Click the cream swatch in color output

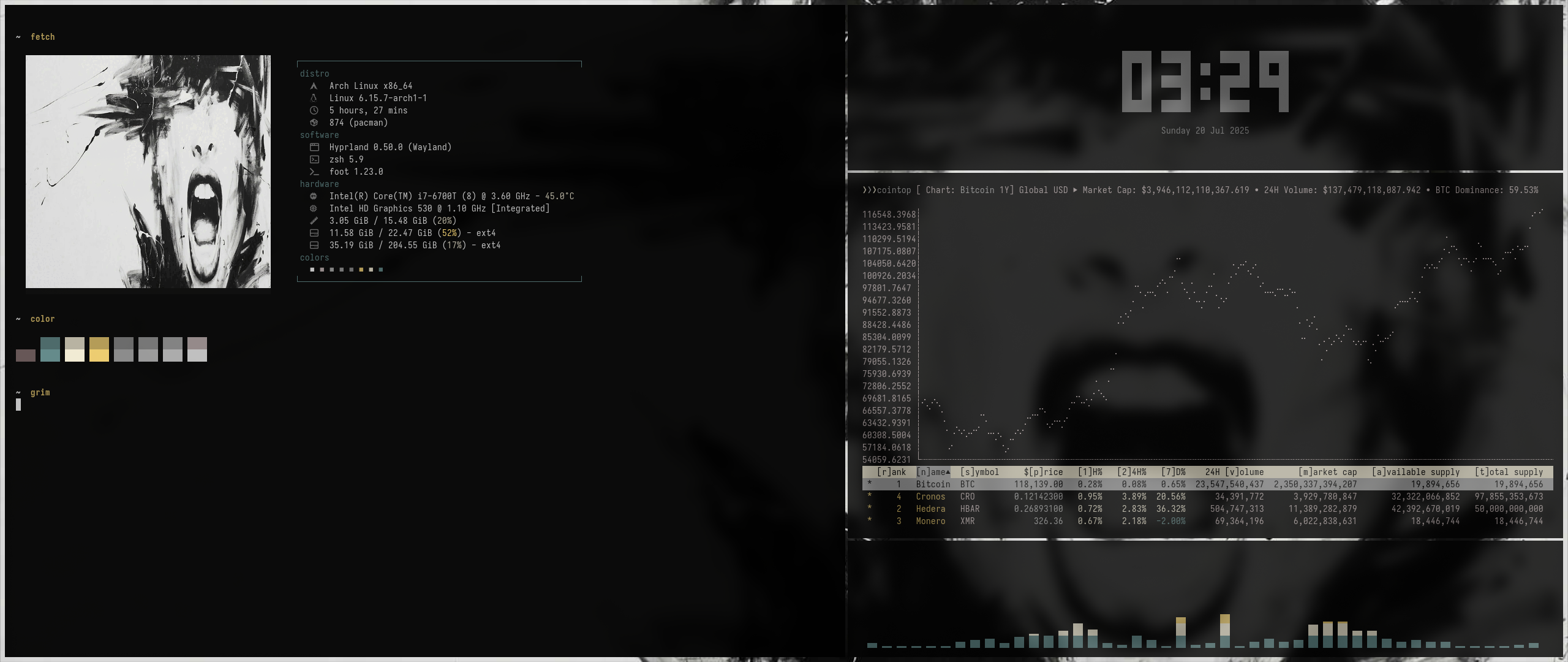(75, 349)
